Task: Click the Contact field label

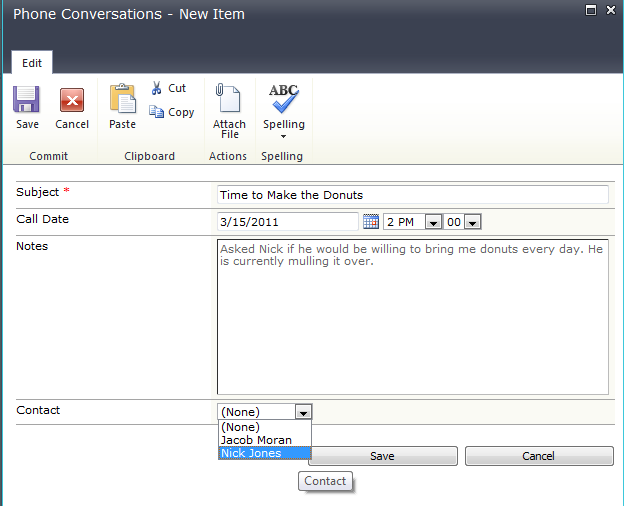Action: [38, 410]
